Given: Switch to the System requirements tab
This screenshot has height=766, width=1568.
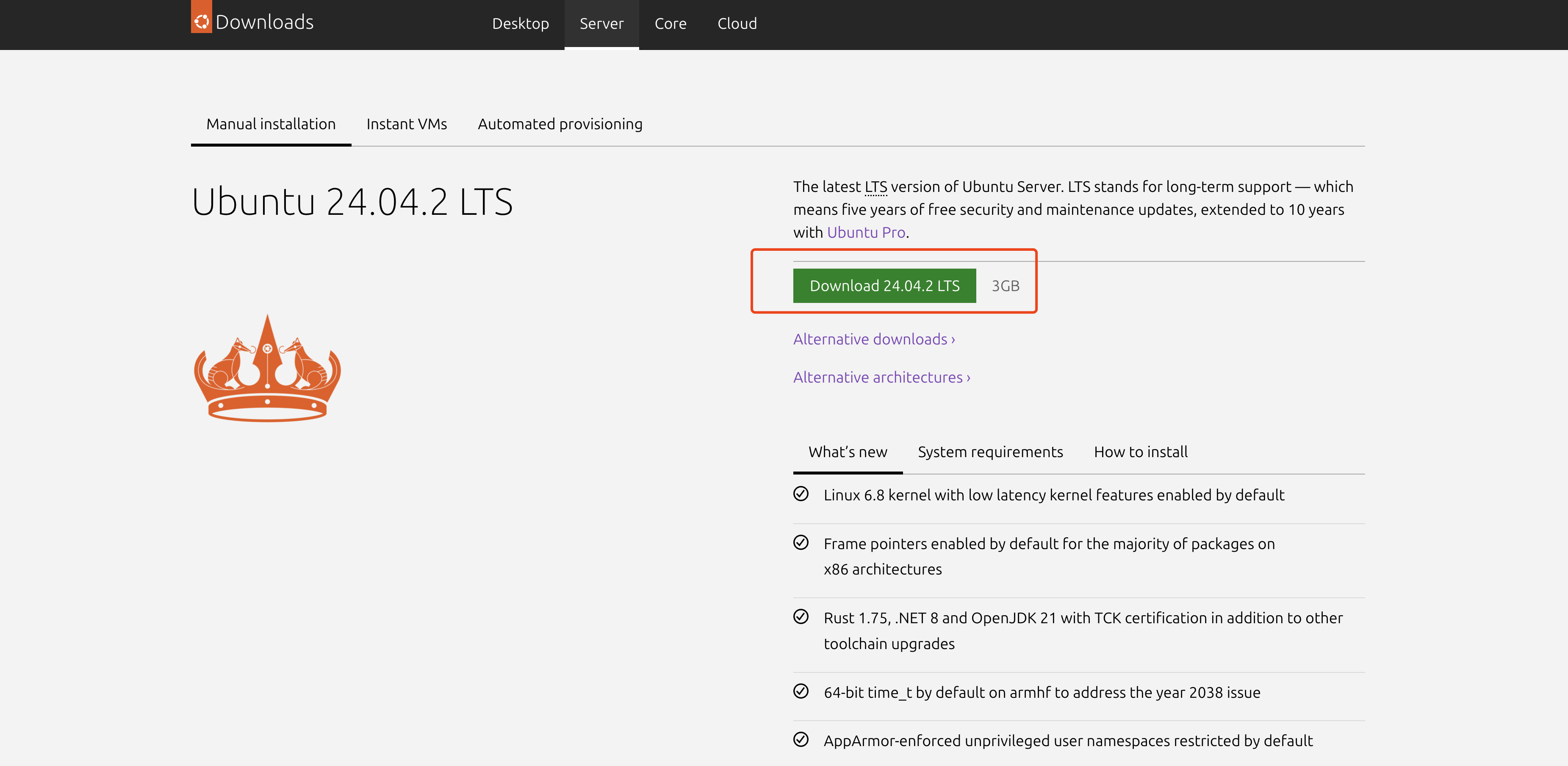Looking at the screenshot, I should (x=990, y=452).
